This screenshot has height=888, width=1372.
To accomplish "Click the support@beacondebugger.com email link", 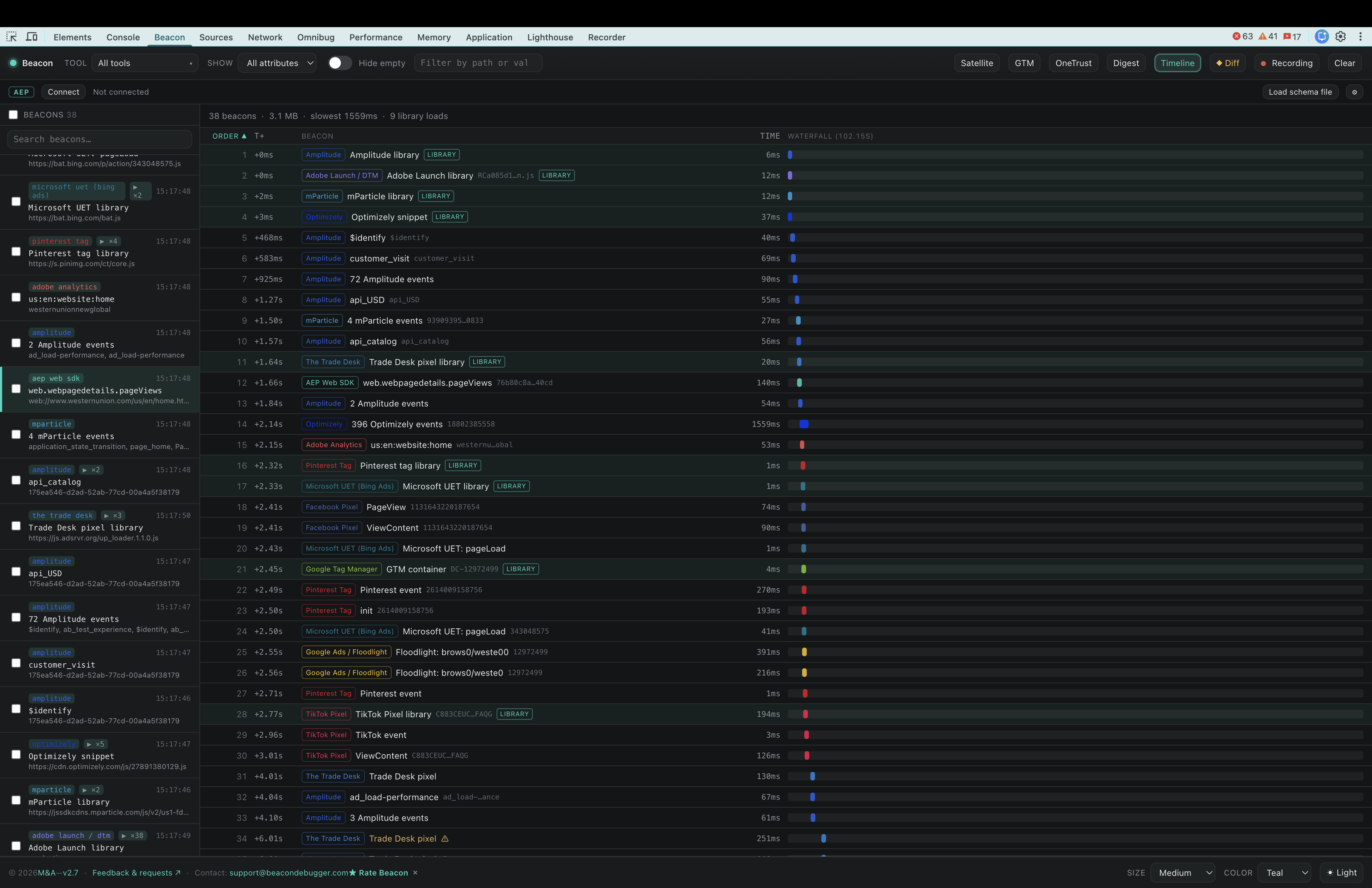I will coord(288,872).
